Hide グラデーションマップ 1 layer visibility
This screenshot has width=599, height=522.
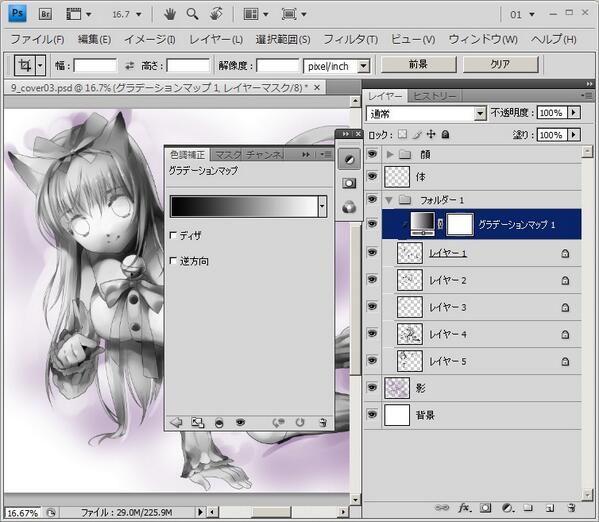coord(372,224)
